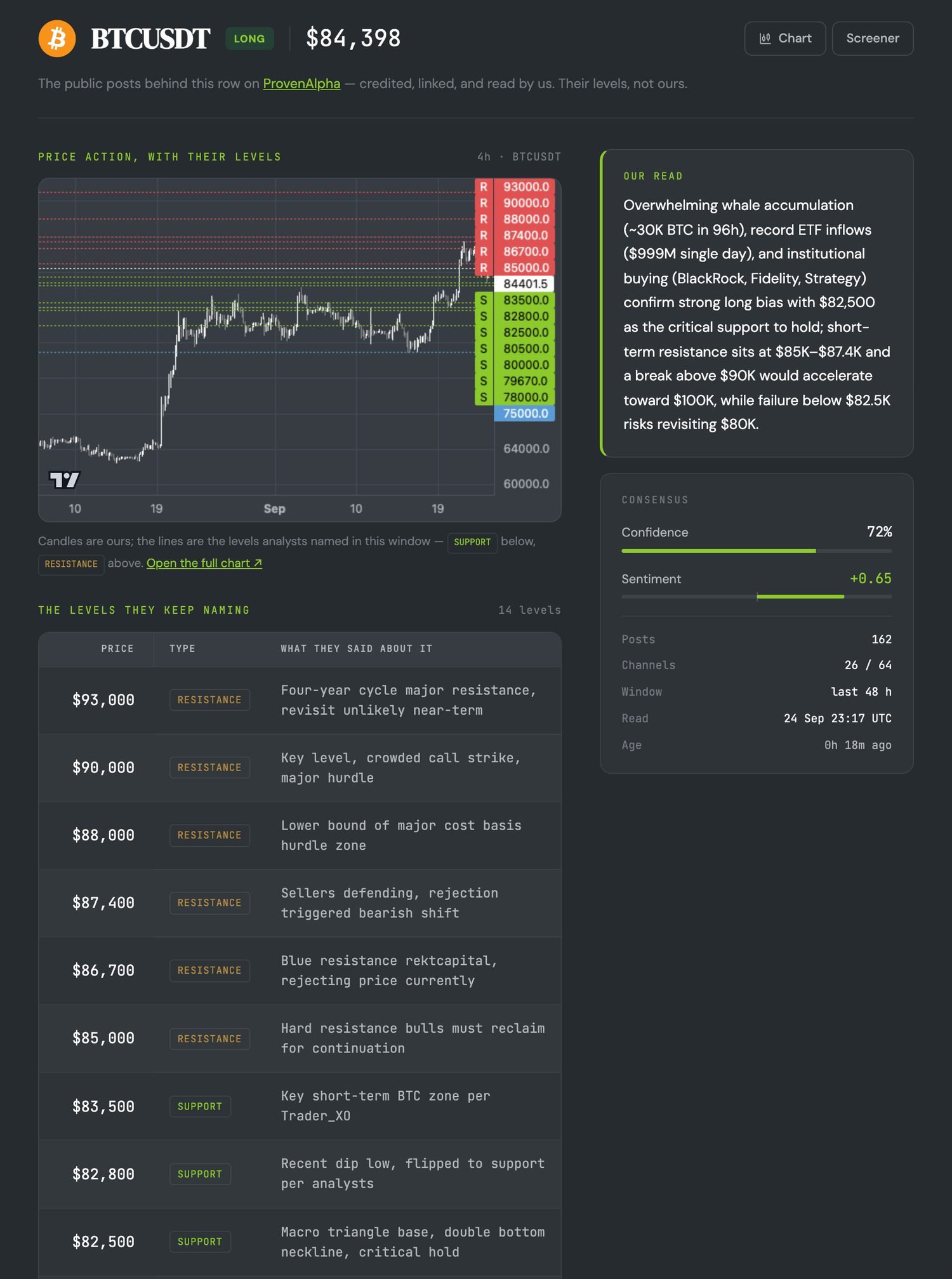Viewport: 952px width, 1279px height.
Task: Click the PRICE column header
Action: 117,649
